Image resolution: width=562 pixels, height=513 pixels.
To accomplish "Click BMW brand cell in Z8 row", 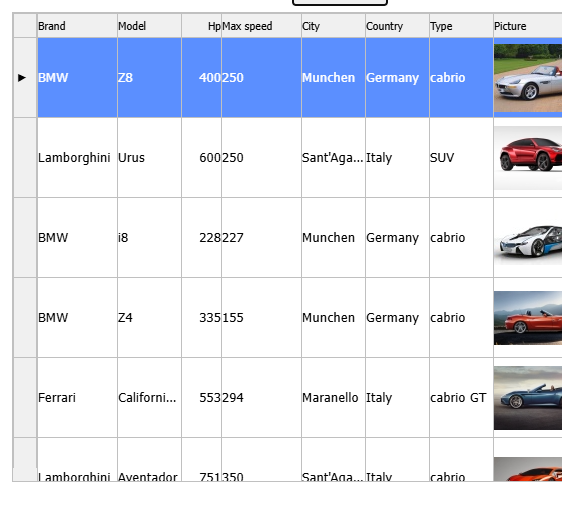I will 77,77.
